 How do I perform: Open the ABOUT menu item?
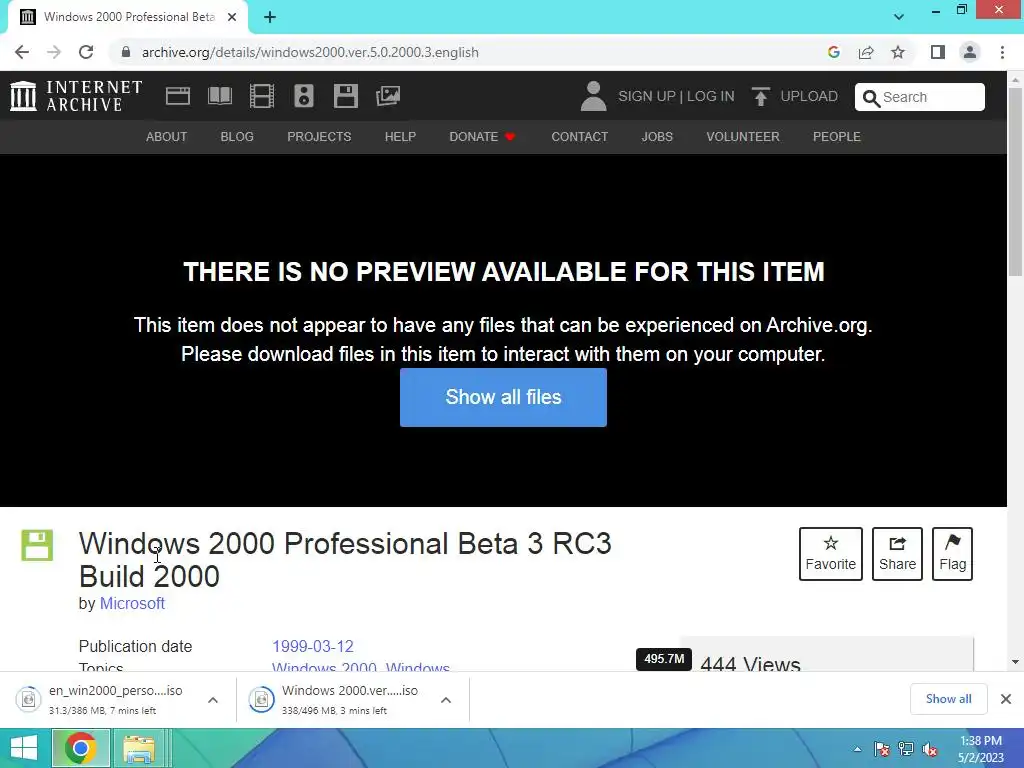tap(167, 136)
